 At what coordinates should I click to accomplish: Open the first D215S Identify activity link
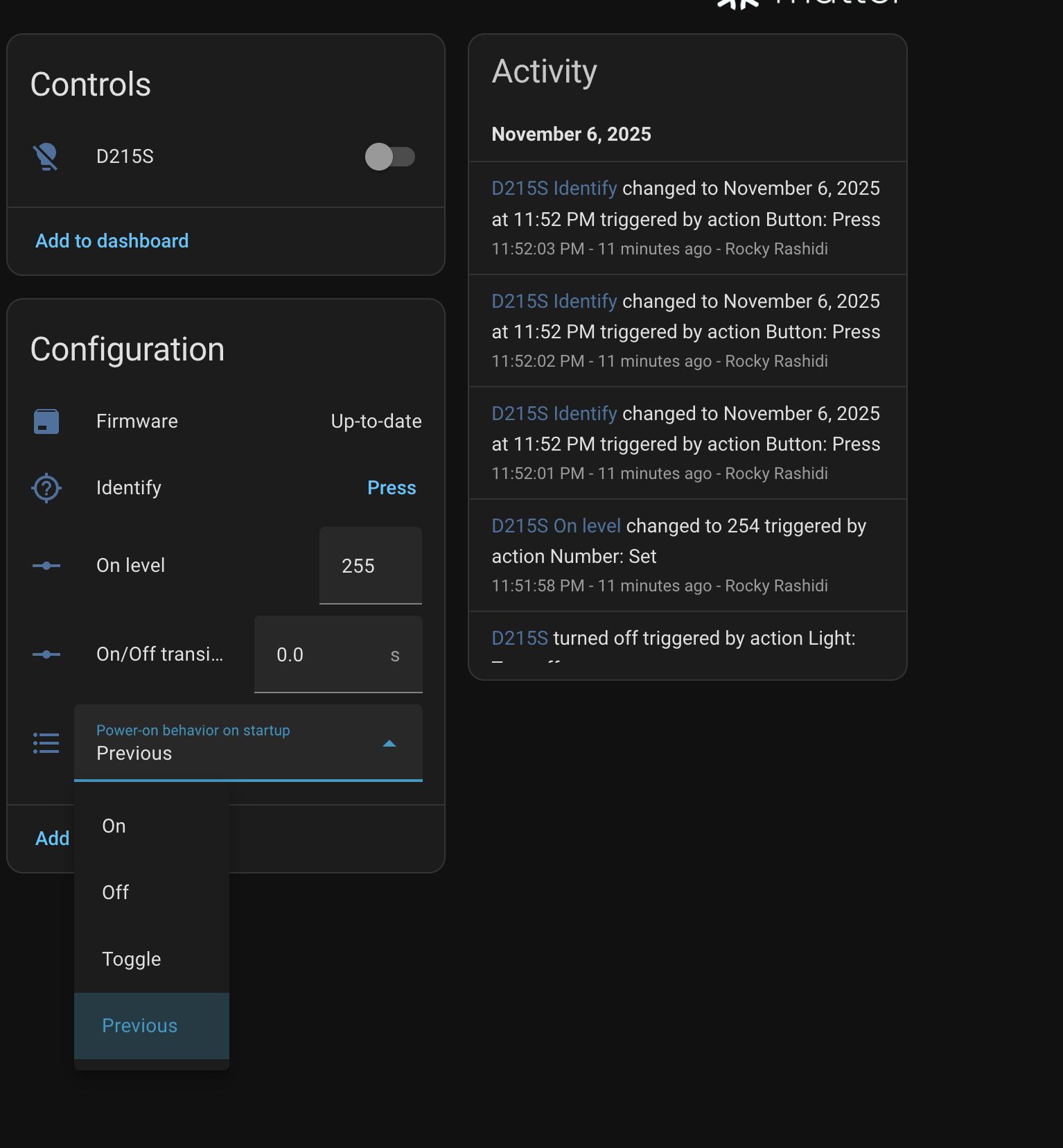tap(554, 189)
